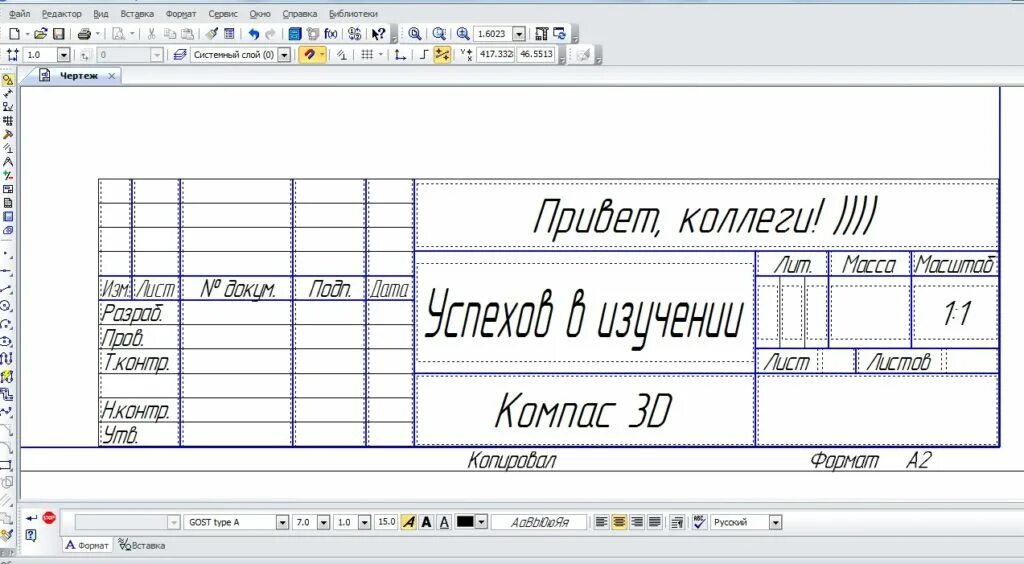The width and height of the screenshot is (1024, 564).
Task: Justify text across full width
Action: point(654,522)
